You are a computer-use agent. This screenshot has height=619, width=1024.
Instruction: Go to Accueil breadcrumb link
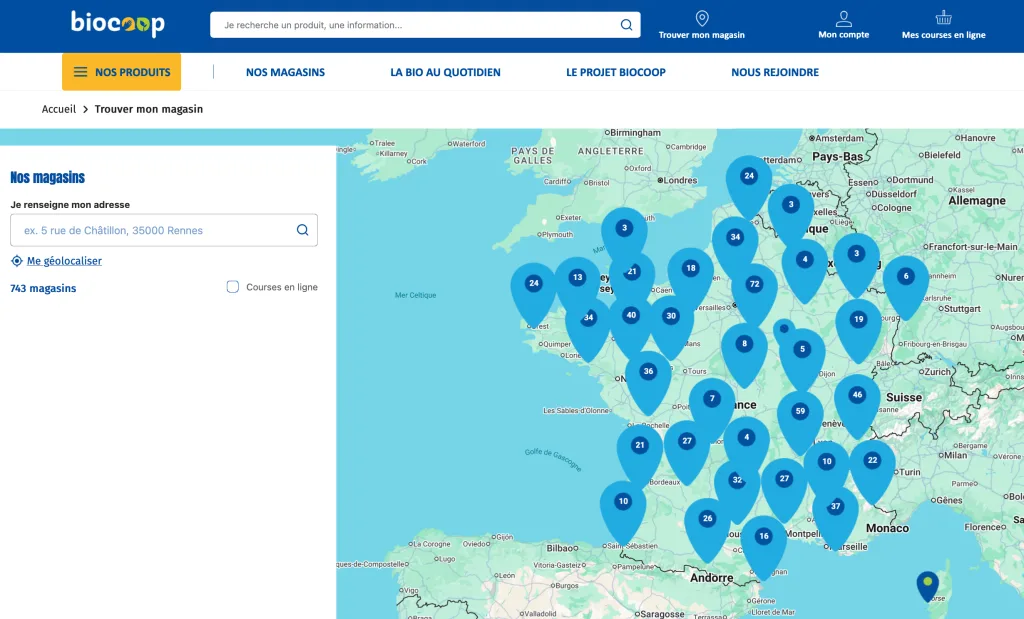point(59,109)
